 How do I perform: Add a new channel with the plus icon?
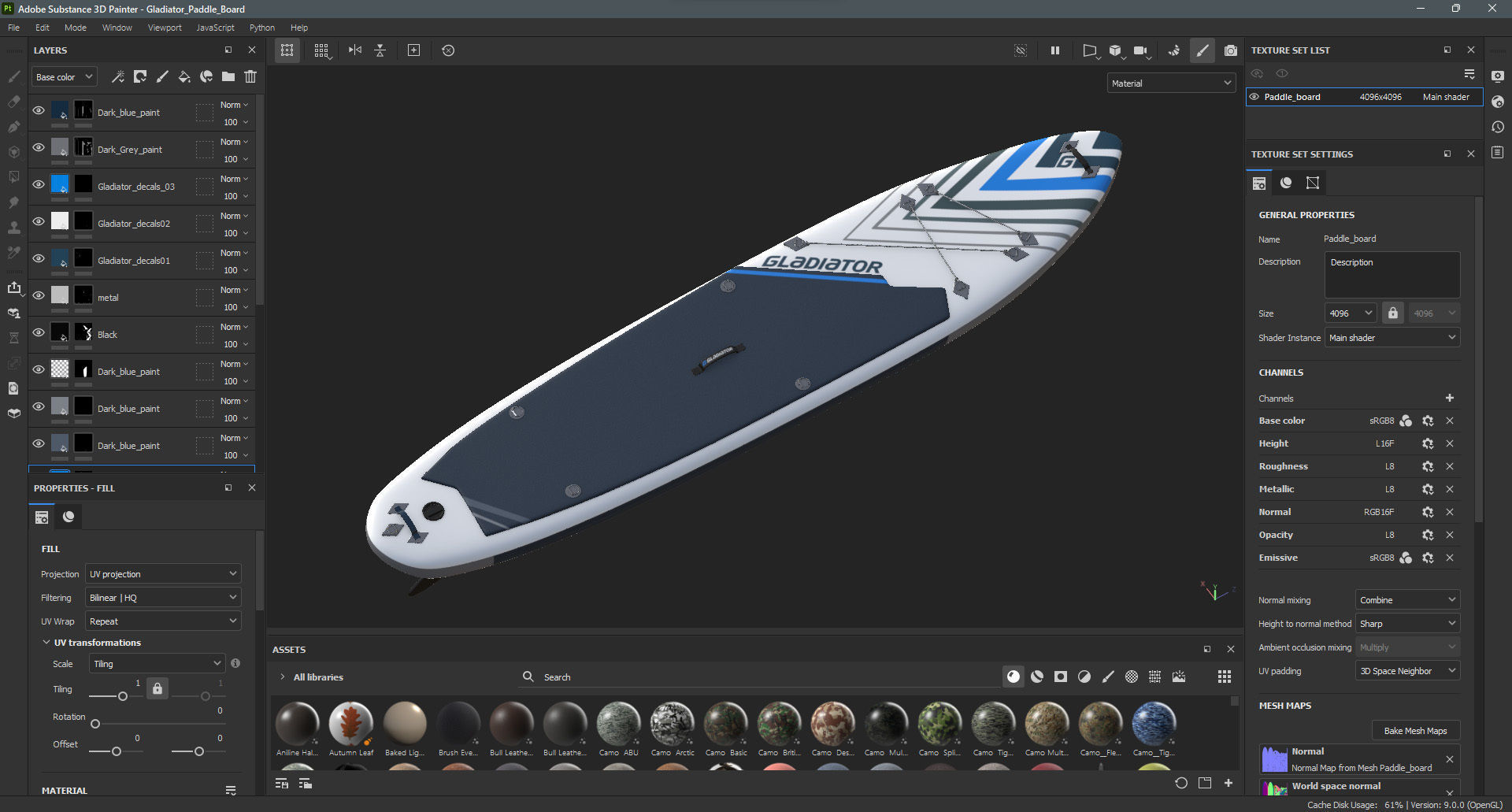(x=1450, y=398)
